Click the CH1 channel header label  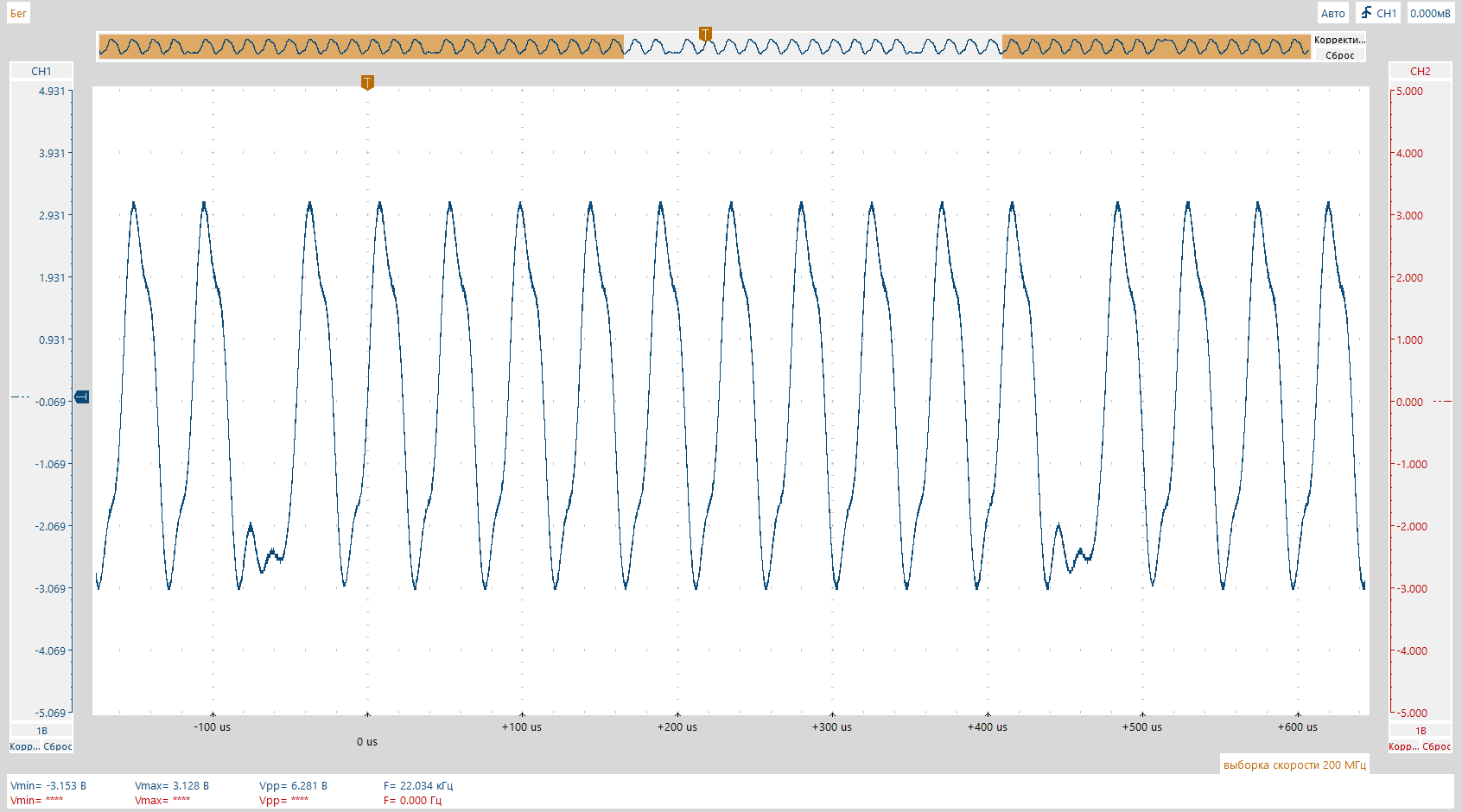point(41,72)
